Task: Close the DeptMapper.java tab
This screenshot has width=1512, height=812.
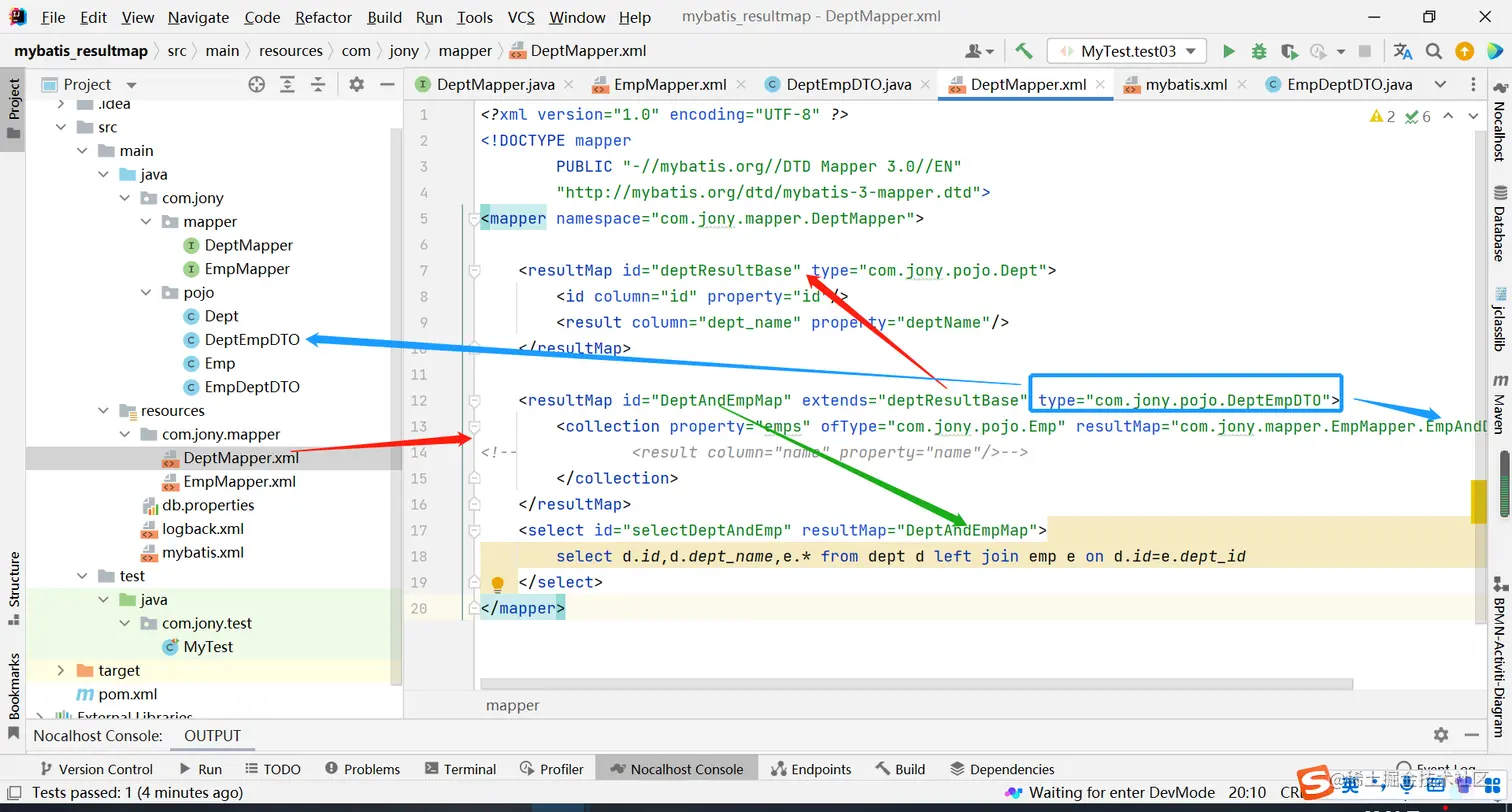Action: 569,85
